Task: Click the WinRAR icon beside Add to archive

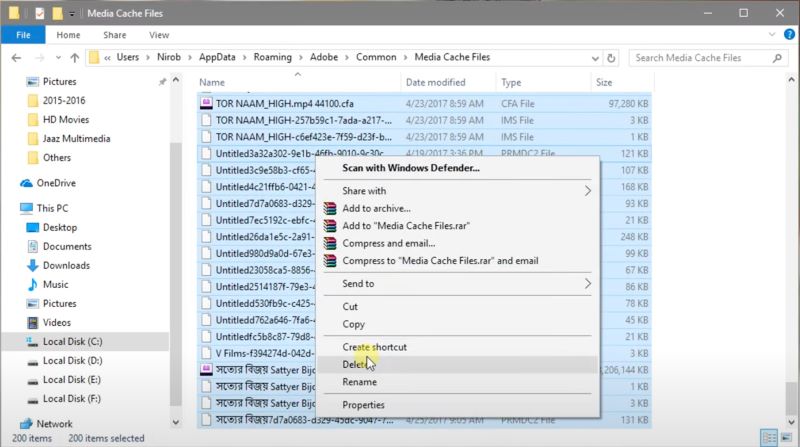Action: click(x=330, y=208)
